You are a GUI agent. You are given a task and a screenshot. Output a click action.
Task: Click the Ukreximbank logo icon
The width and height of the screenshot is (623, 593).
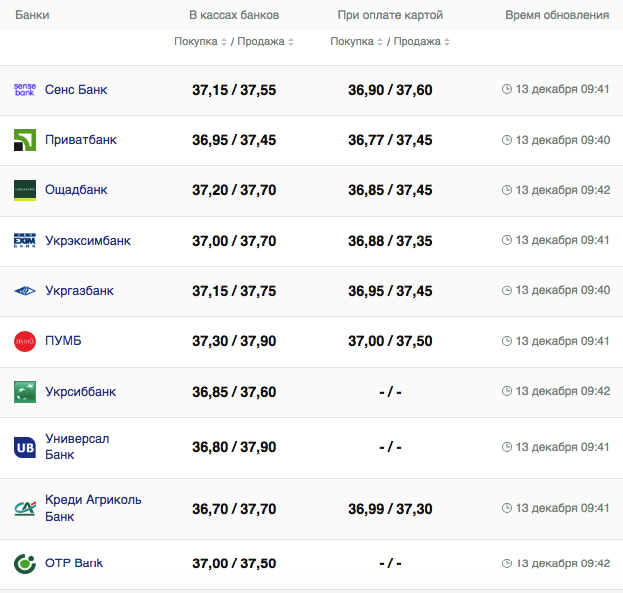point(25,241)
